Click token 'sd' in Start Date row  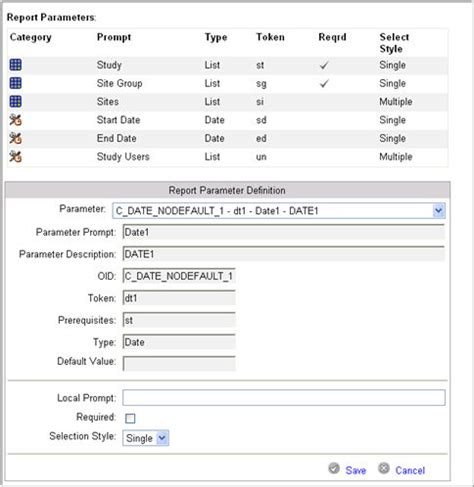tap(261, 120)
